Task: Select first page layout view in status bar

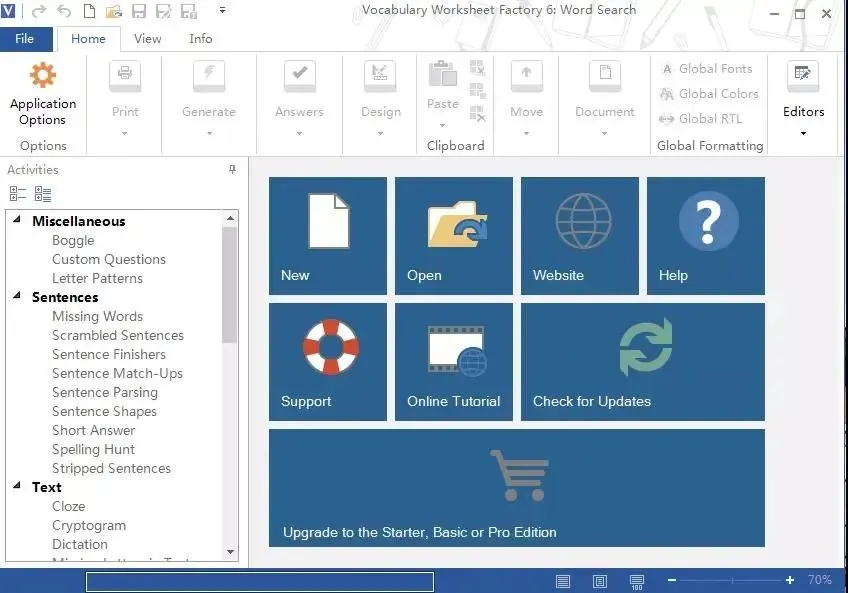Action: (x=563, y=581)
